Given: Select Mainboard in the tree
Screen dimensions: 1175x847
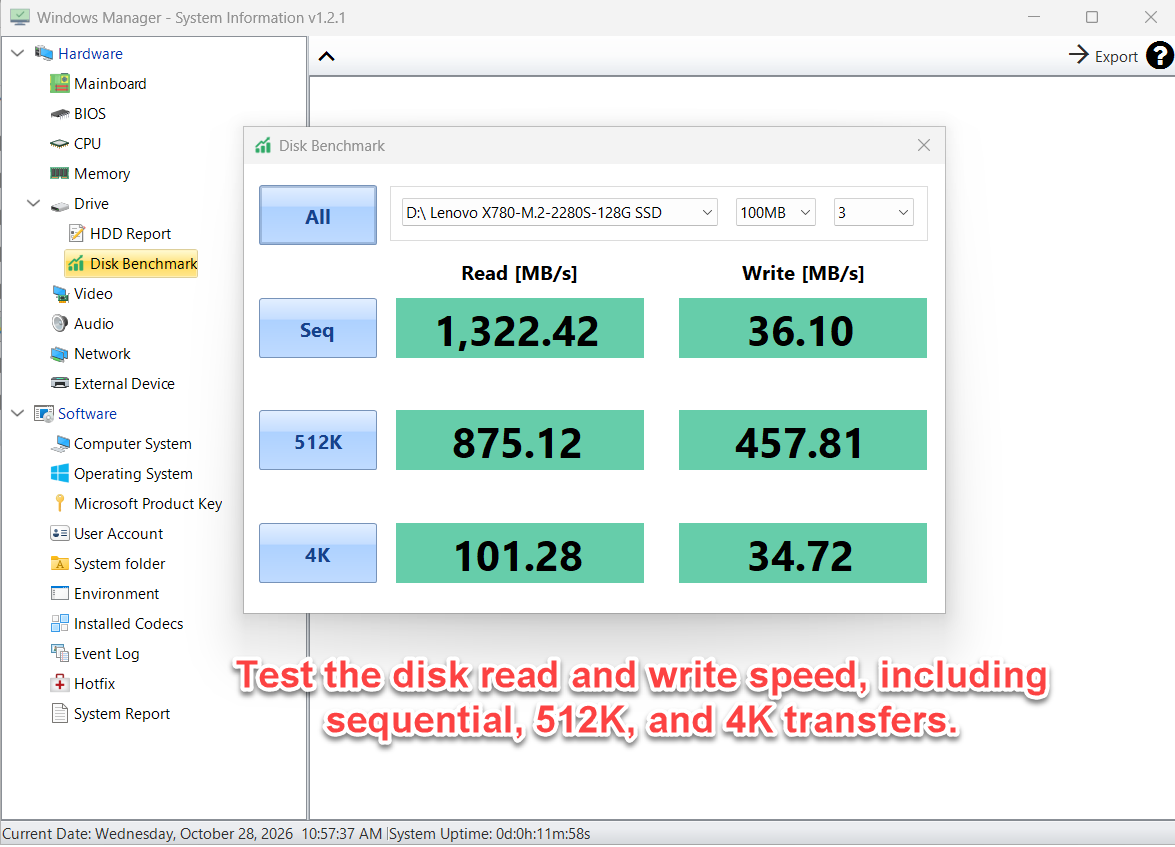Looking at the screenshot, I should click(110, 83).
